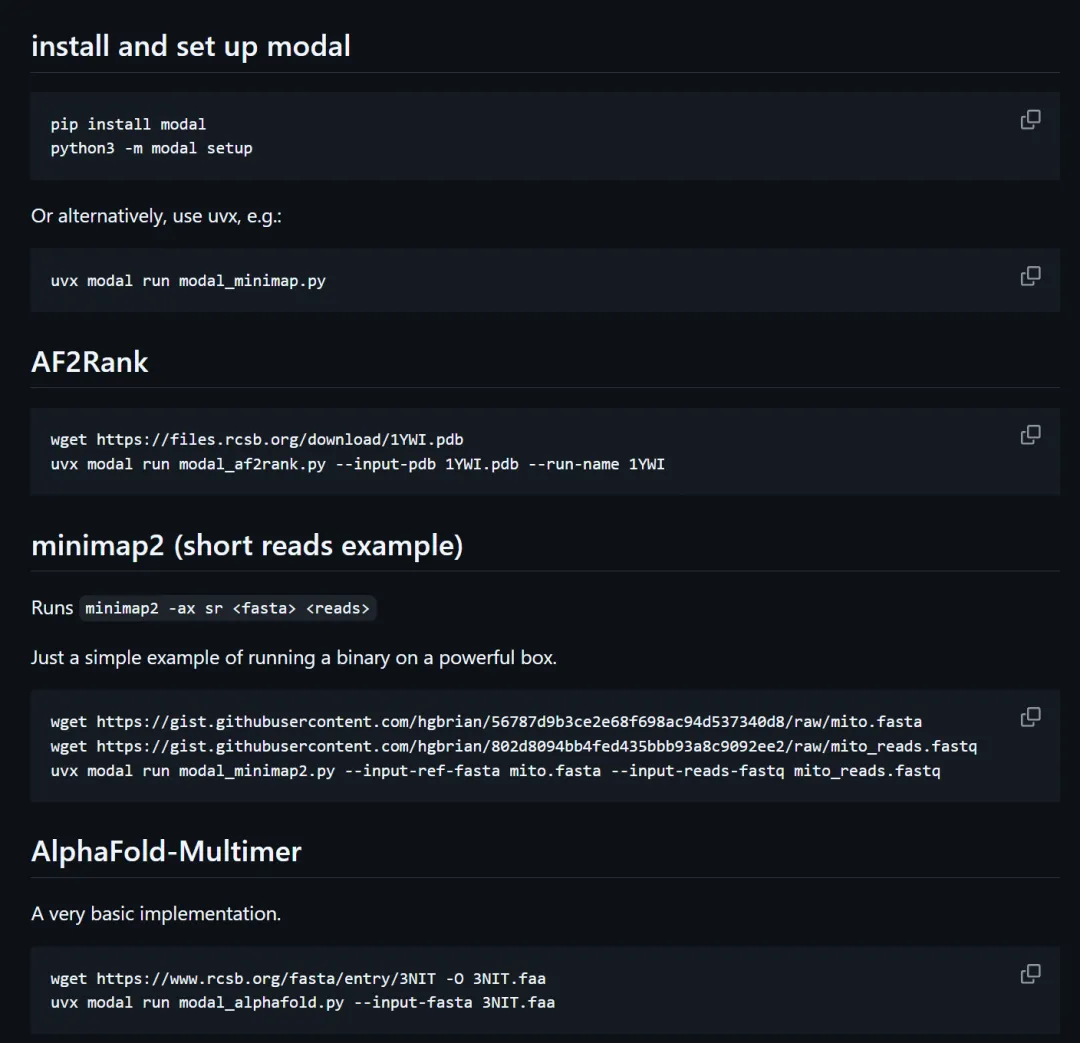This screenshot has height=1043, width=1080.
Task: Click the modal_af2rank.py run command line
Action: point(357,464)
